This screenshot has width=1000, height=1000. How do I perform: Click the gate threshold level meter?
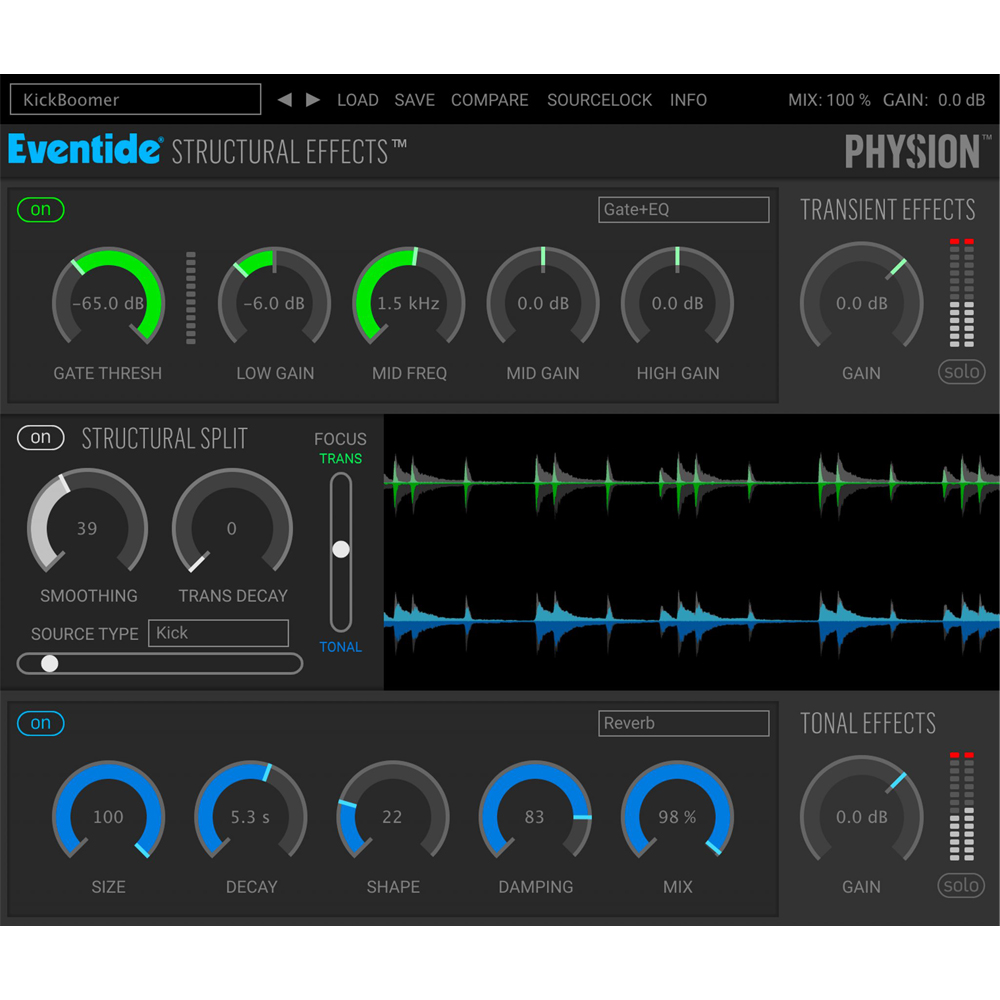(x=191, y=298)
